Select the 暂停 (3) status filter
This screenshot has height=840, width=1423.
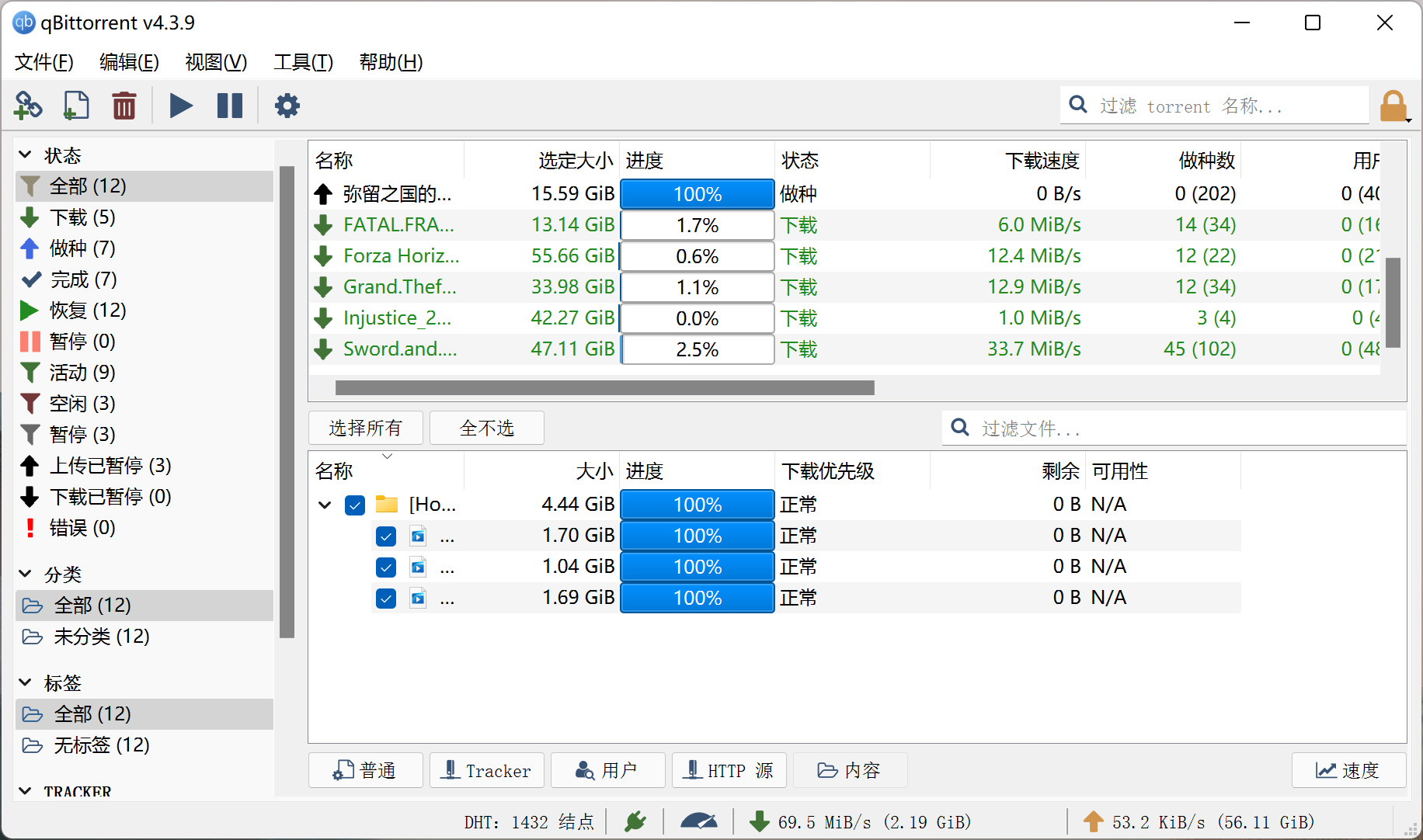144,435
